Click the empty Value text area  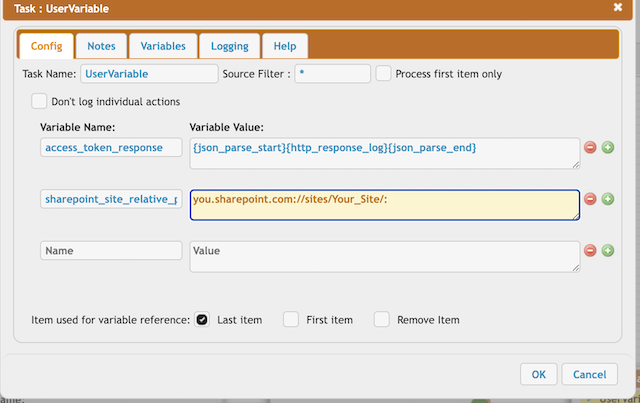click(x=384, y=256)
